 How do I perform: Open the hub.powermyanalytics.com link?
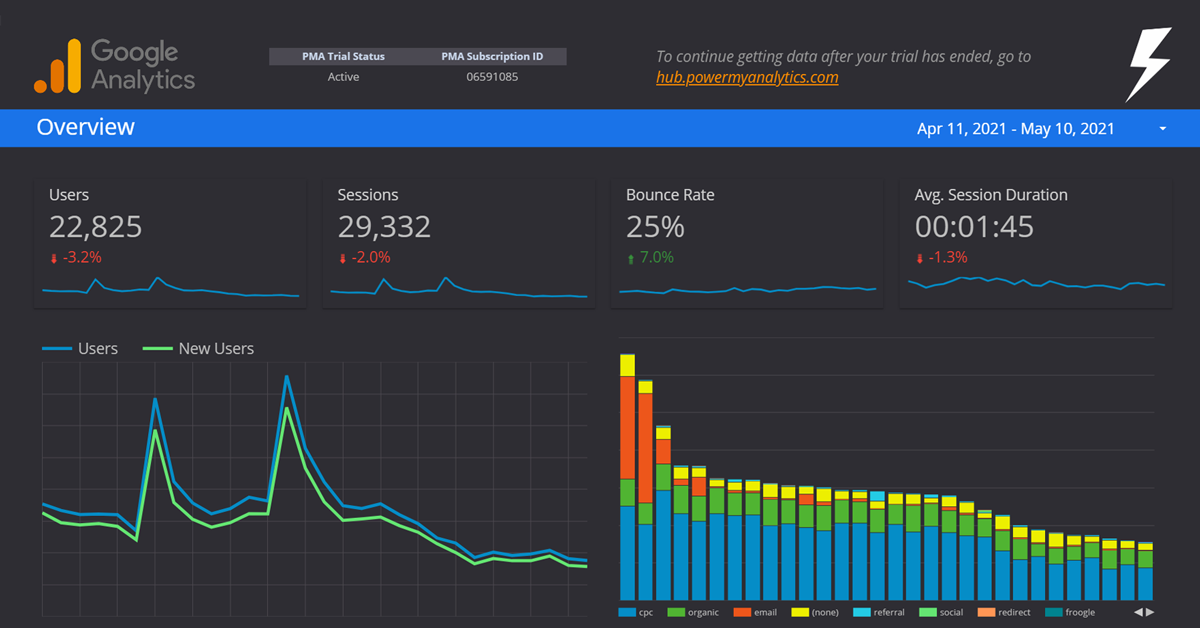coord(747,77)
